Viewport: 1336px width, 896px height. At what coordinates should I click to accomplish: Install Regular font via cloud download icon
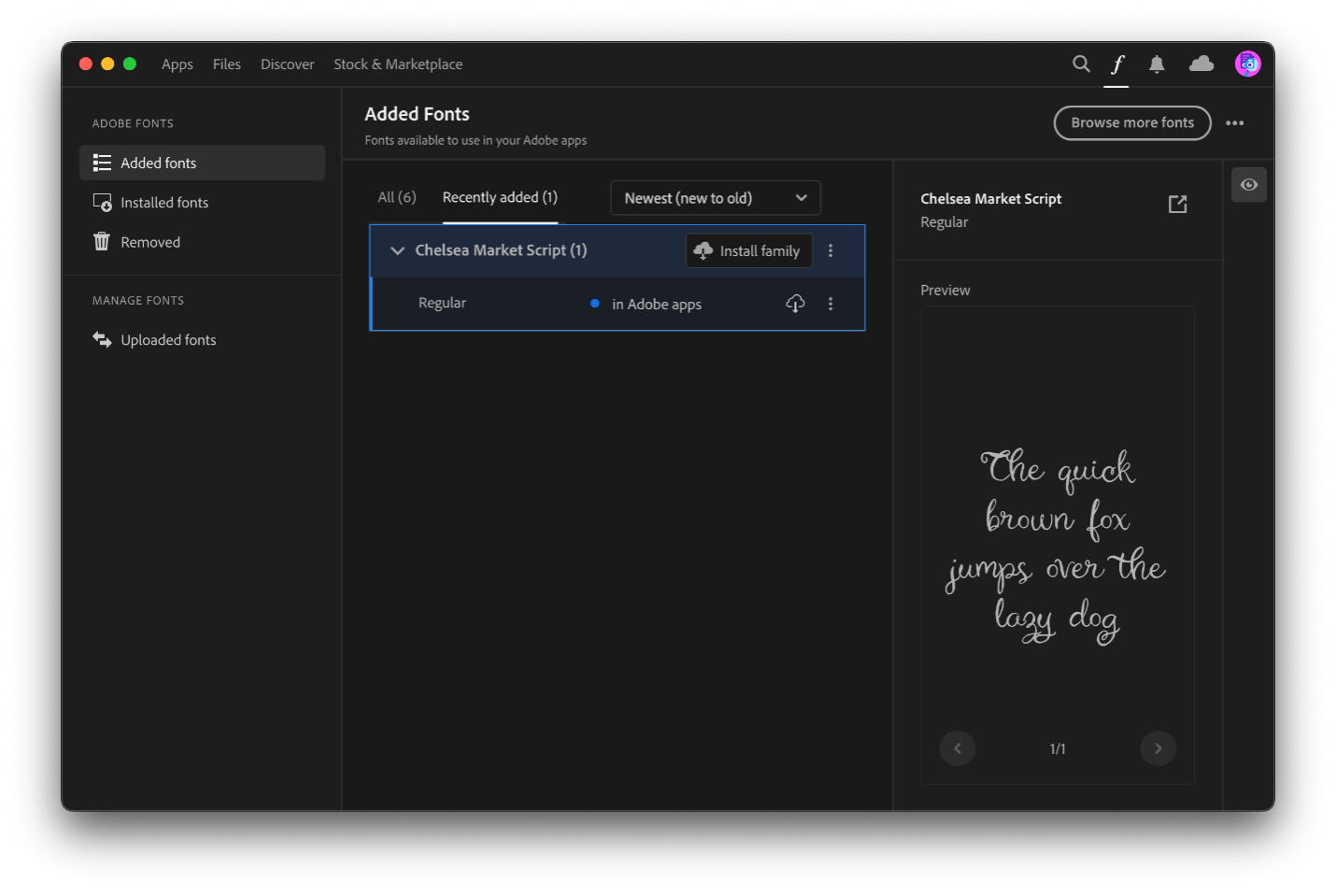tap(795, 304)
